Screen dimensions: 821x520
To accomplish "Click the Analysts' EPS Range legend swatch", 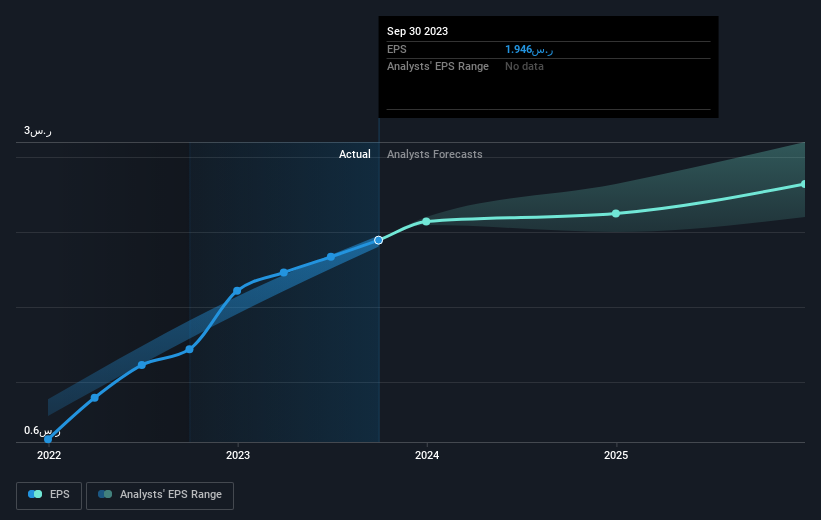I will 105,494.
